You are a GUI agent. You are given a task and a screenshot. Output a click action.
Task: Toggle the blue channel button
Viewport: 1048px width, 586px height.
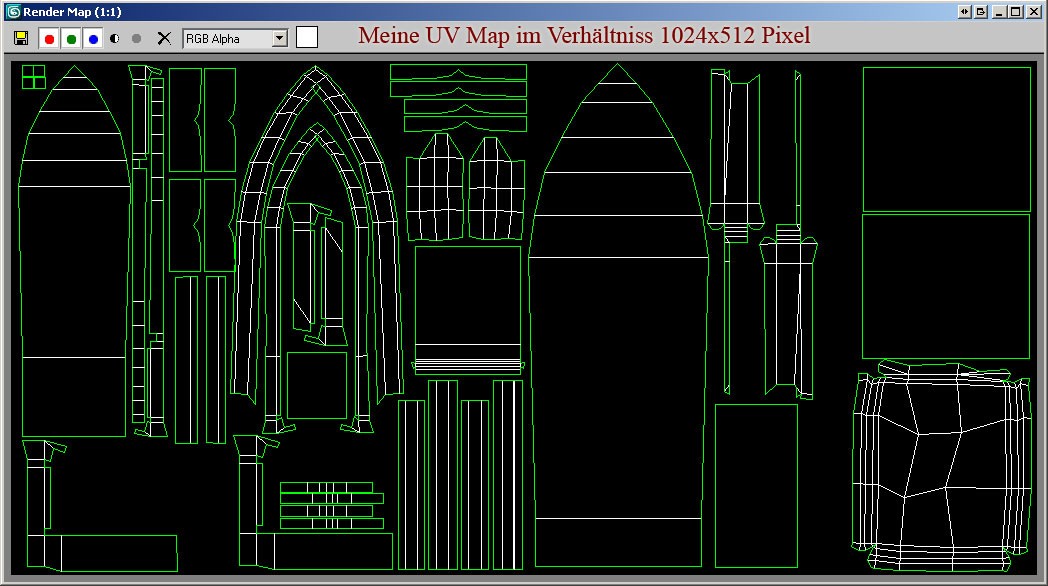pyautogui.click(x=93, y=39)
